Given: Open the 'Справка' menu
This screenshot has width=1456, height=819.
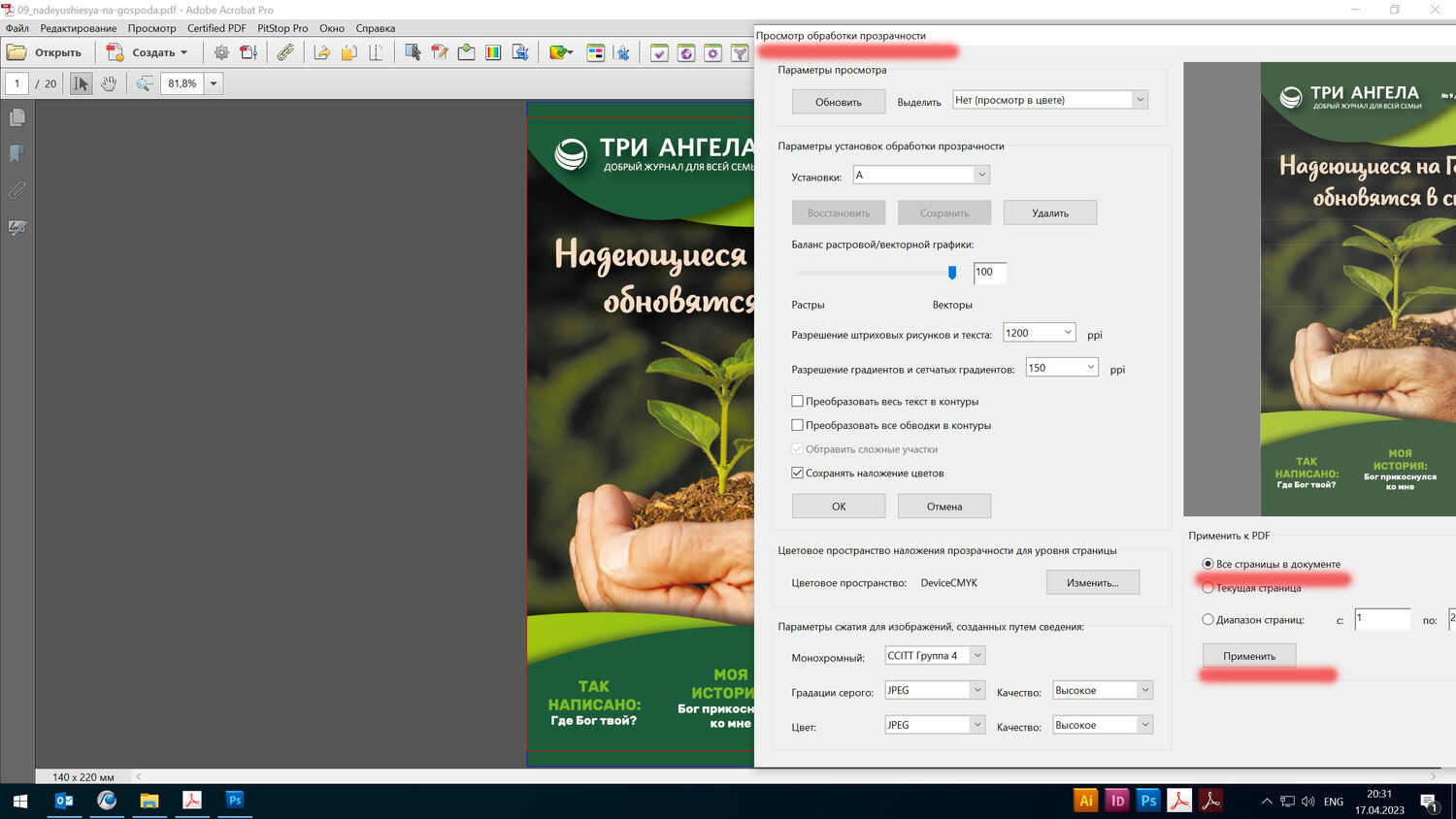Looking at the screenshot, I should (x=376, y=28).
